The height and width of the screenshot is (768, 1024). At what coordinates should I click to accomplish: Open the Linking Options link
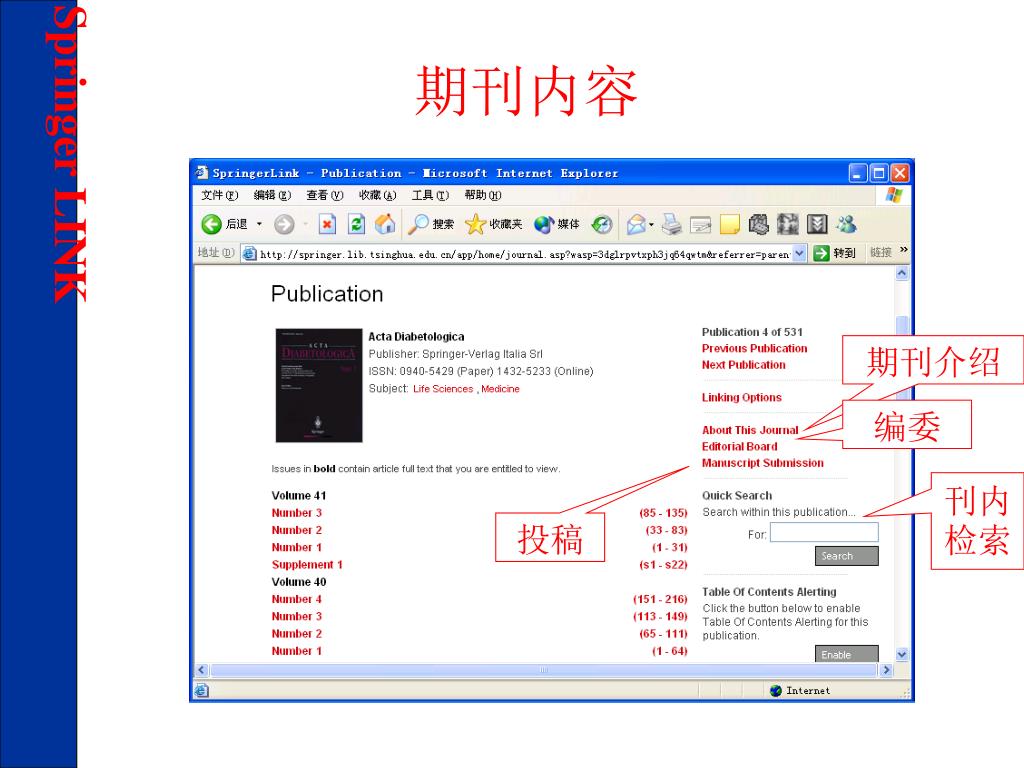[x=741, y=398]
